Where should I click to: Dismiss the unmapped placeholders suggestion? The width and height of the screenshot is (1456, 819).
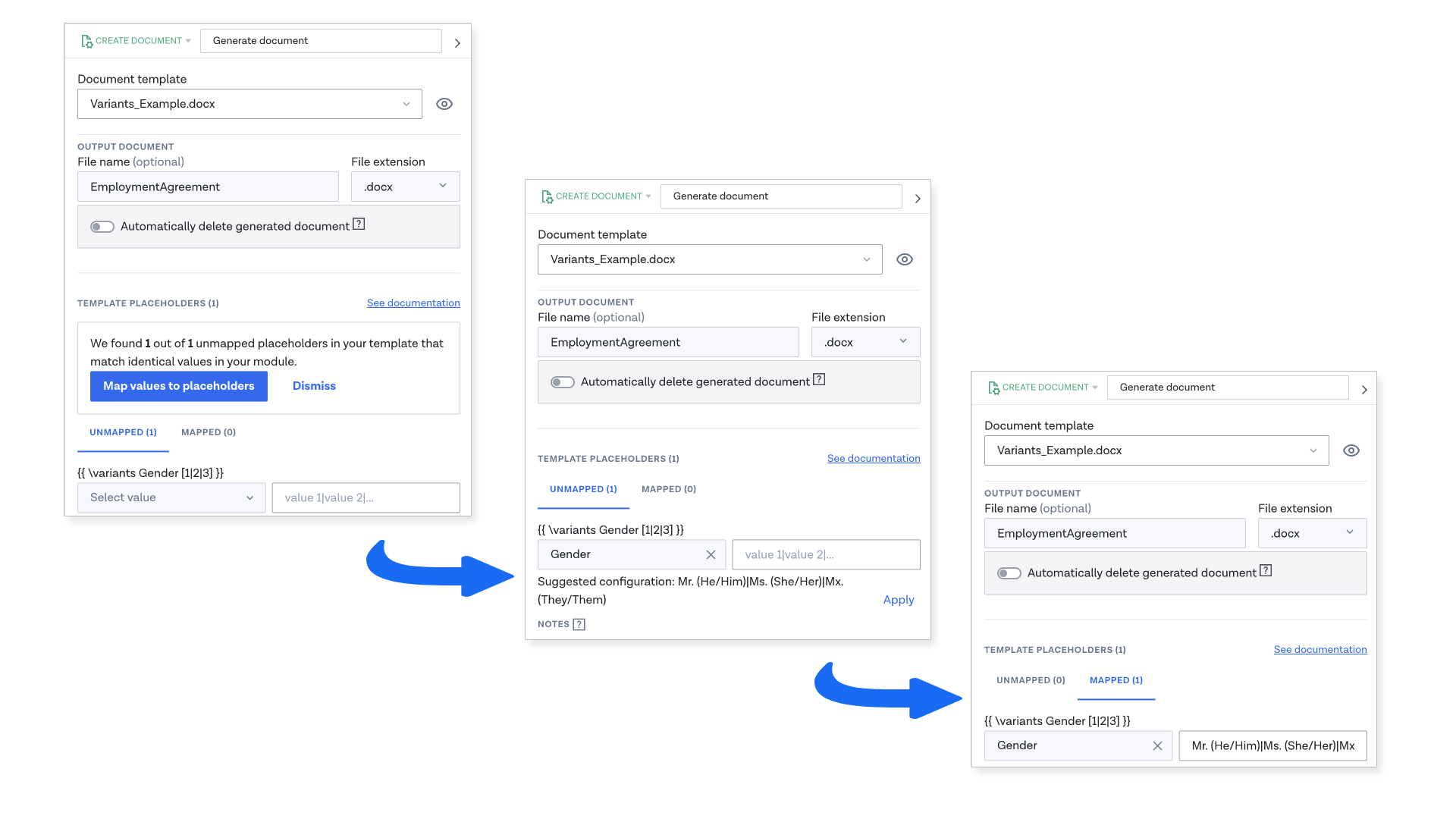coord(314,386)
